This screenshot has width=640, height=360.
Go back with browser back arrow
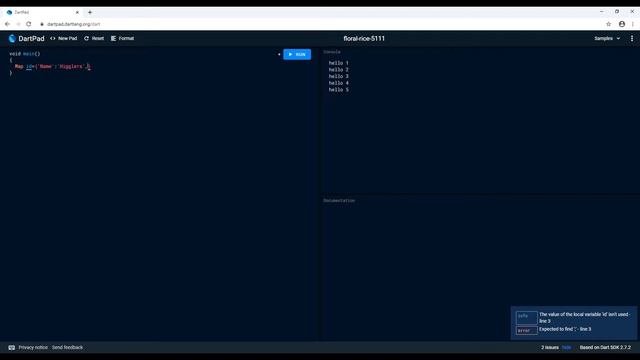click(7, 24)
